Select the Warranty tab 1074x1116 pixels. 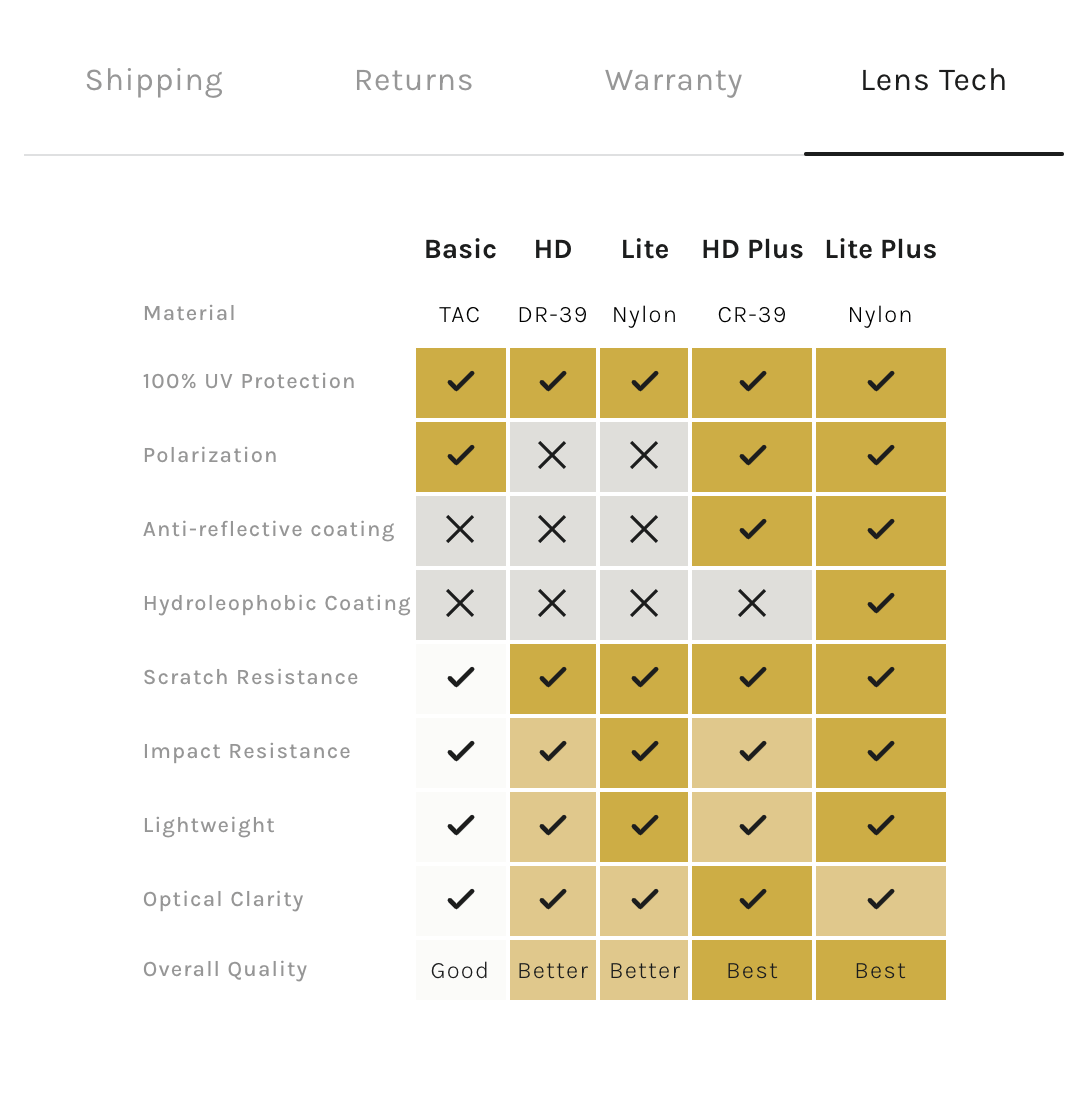click(x=673, y=80)
